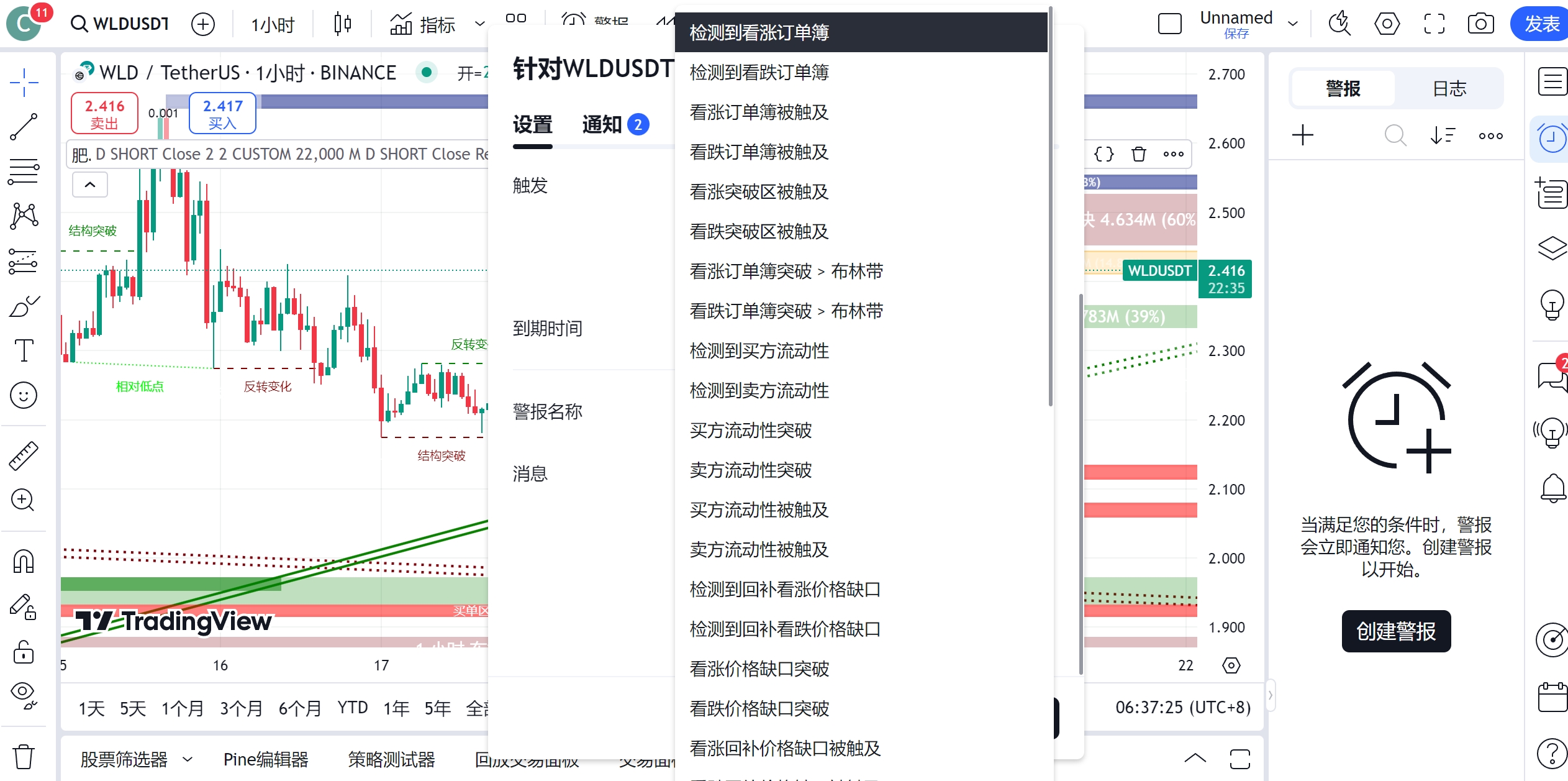This screenshot has width=1568, height=781.
Task: Open the notifications bell icon
Action: pos(1552,488)
